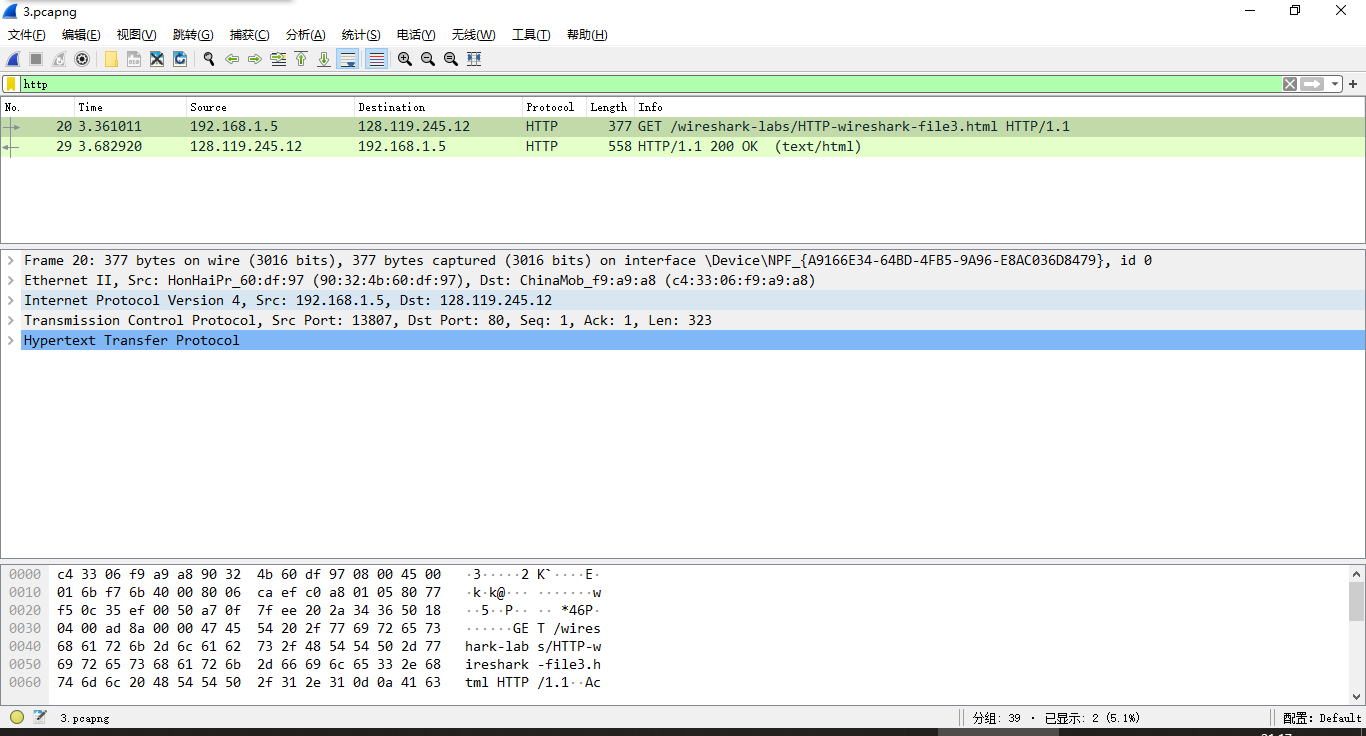This screenshot has width=1366, height=736.
Task: Click the expert info circle in status bar
Action: pos(17,717)
